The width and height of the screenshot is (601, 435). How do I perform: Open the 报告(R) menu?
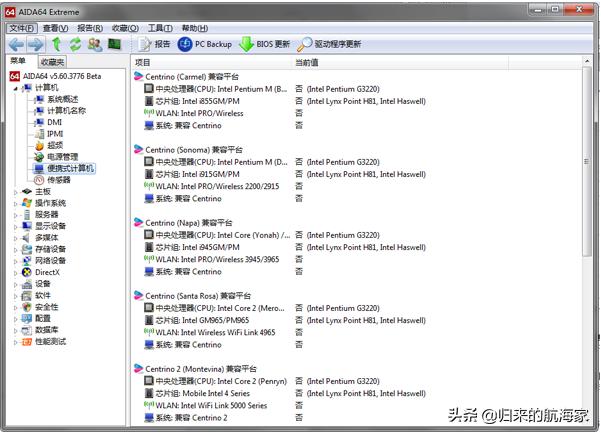pyautogui.click(x=90, y=28)
